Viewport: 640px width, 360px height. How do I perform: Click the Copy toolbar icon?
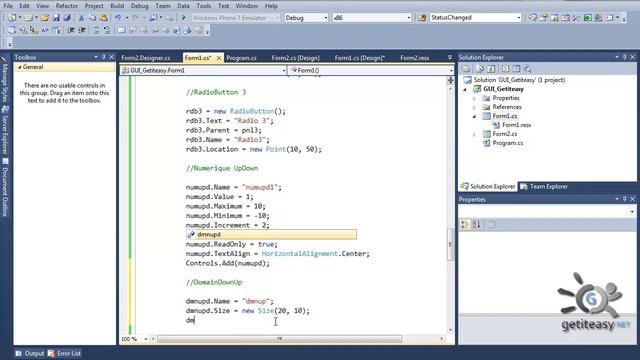[92, 18]
